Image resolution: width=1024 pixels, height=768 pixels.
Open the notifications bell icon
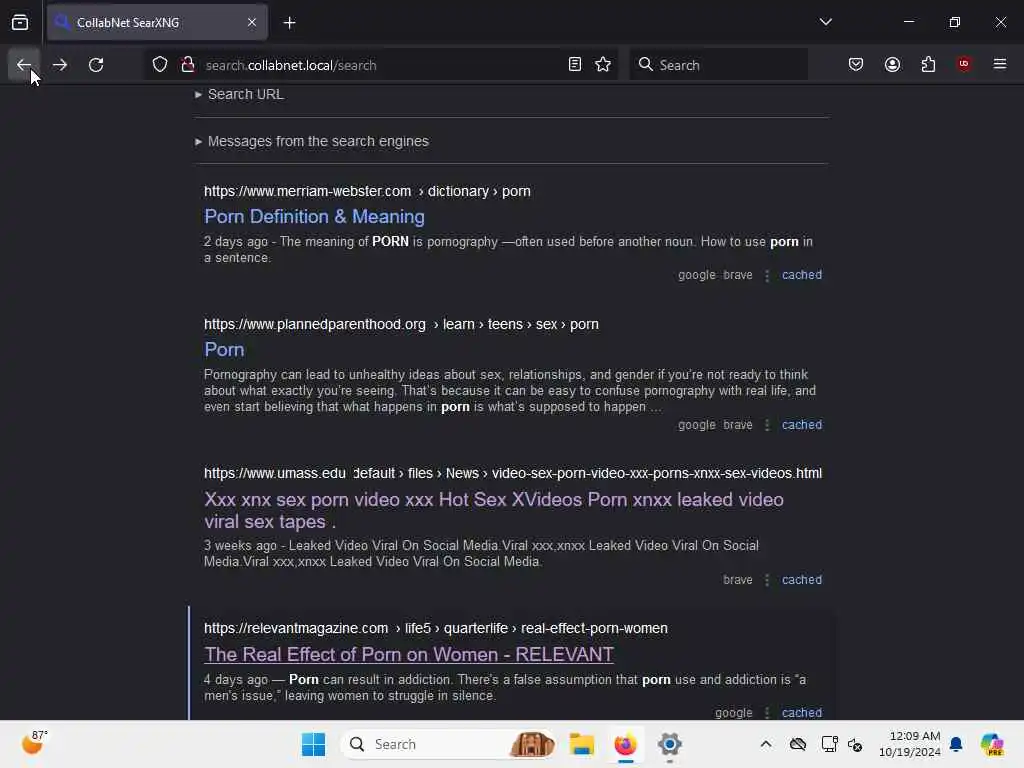(956, 744)
